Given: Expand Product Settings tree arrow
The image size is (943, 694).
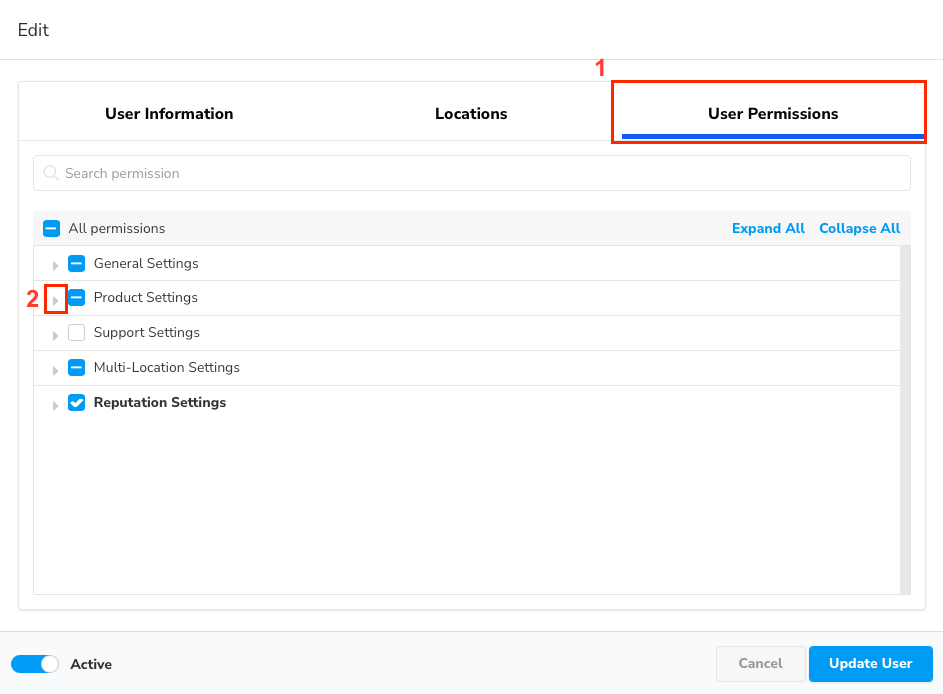Looking at the screenshot, I should (x=55, y=299).
